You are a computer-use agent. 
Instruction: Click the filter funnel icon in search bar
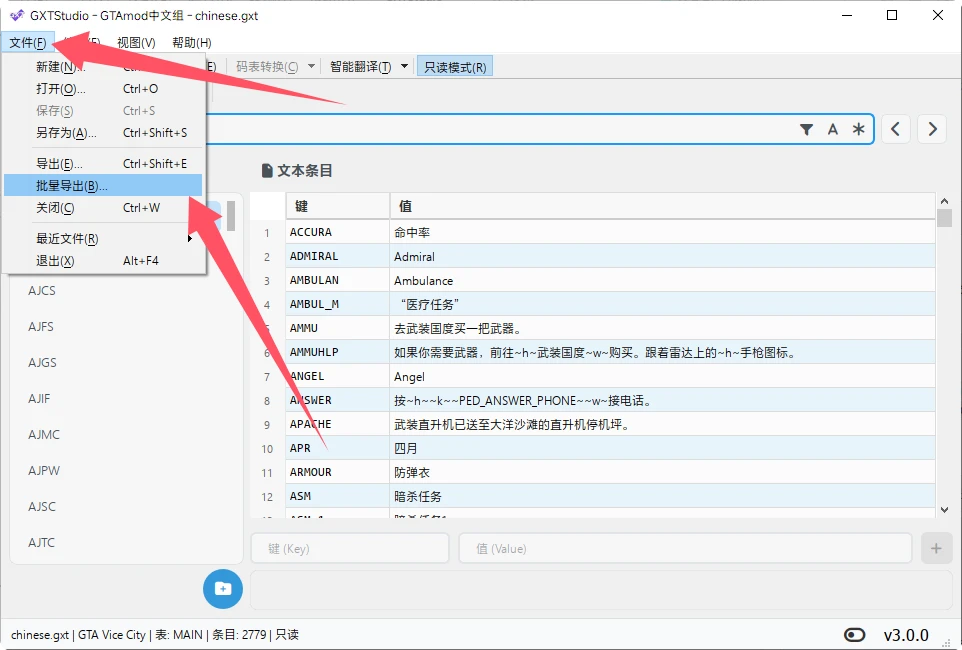coord(806,130)
